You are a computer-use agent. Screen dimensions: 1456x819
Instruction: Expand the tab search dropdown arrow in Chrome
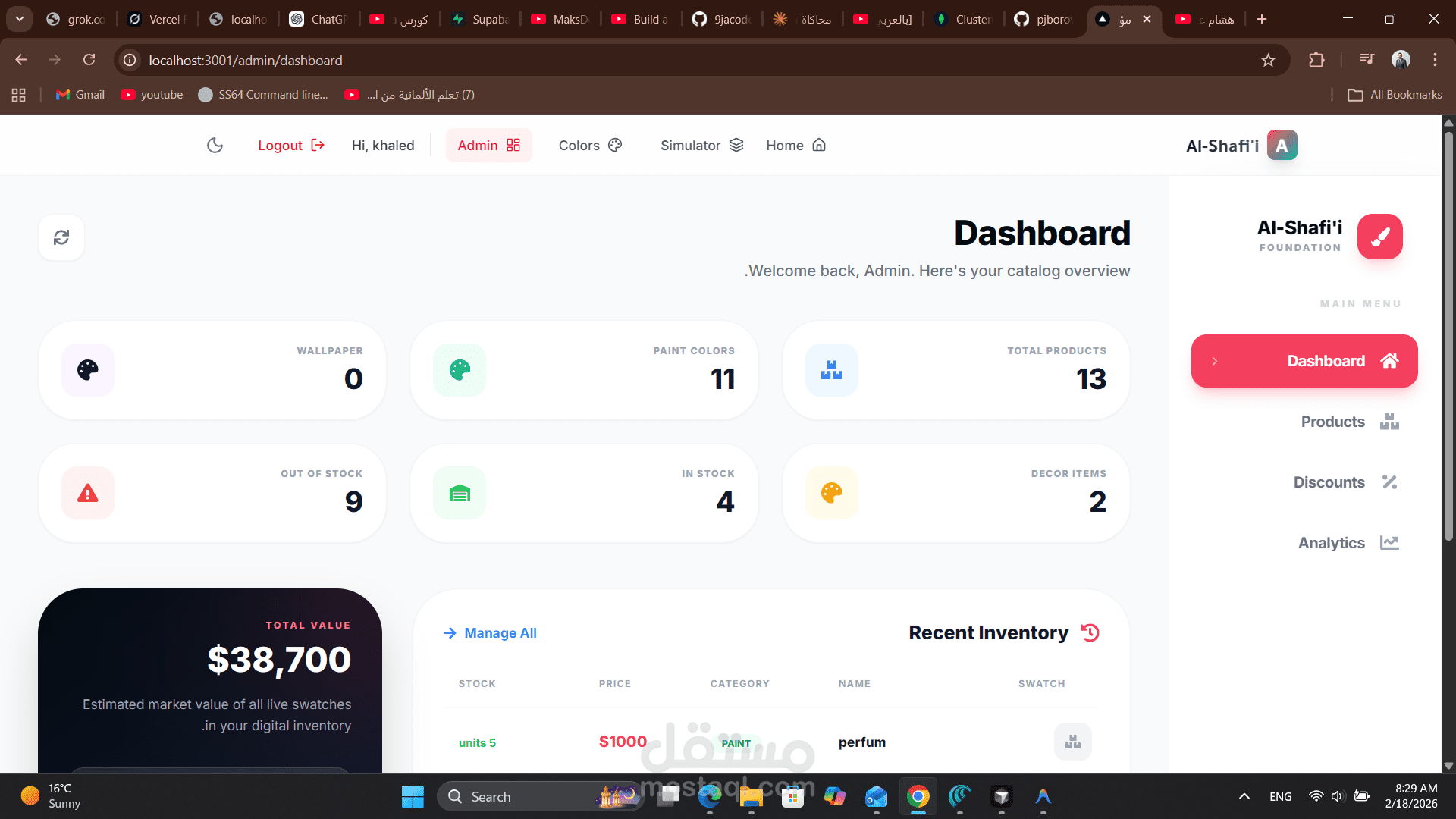(x=20, y=19)
